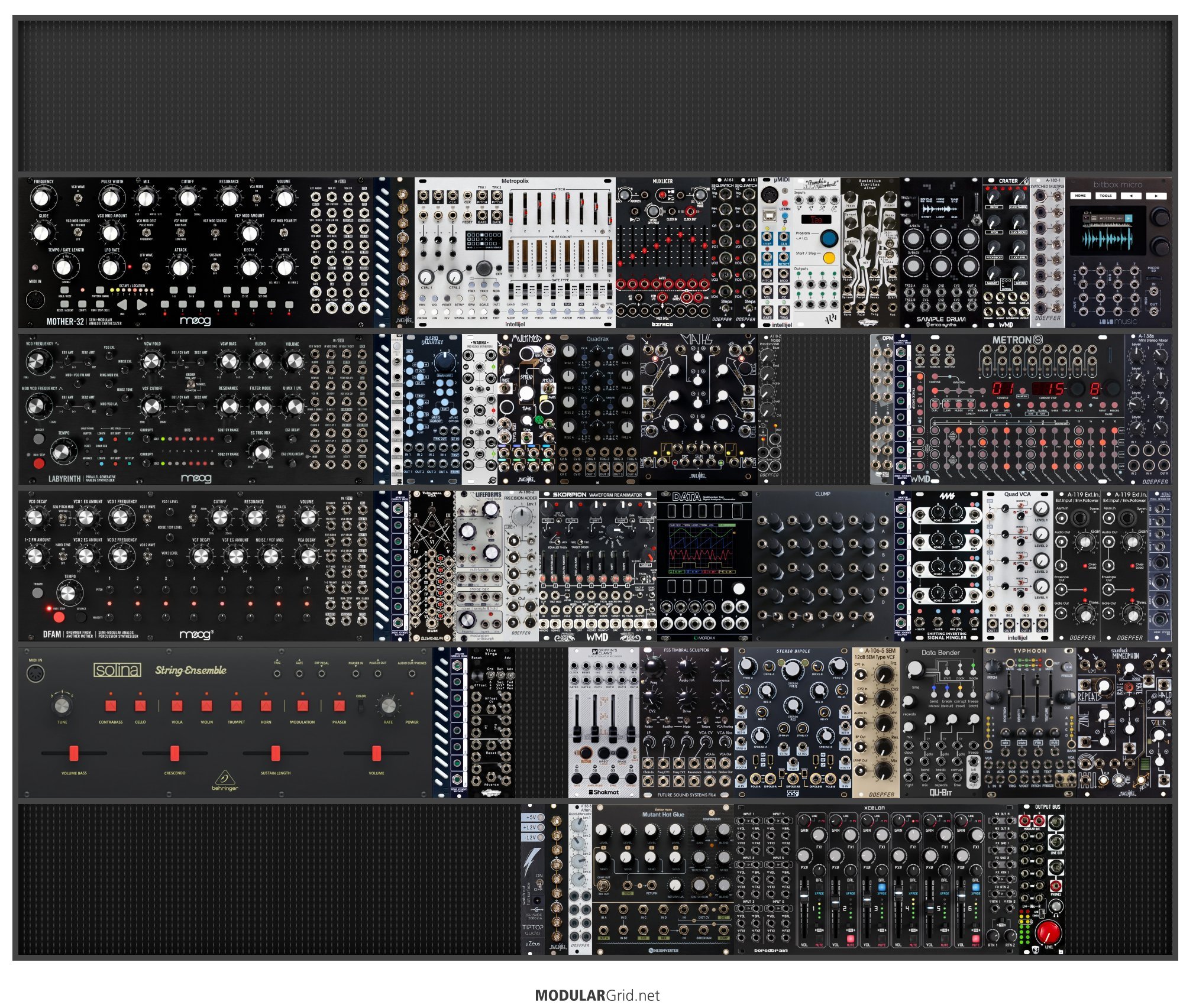Viewport: 1196px width, 1008px height.
Task: Click the back arrow on bitbox micro
Action: point(1131,196)
